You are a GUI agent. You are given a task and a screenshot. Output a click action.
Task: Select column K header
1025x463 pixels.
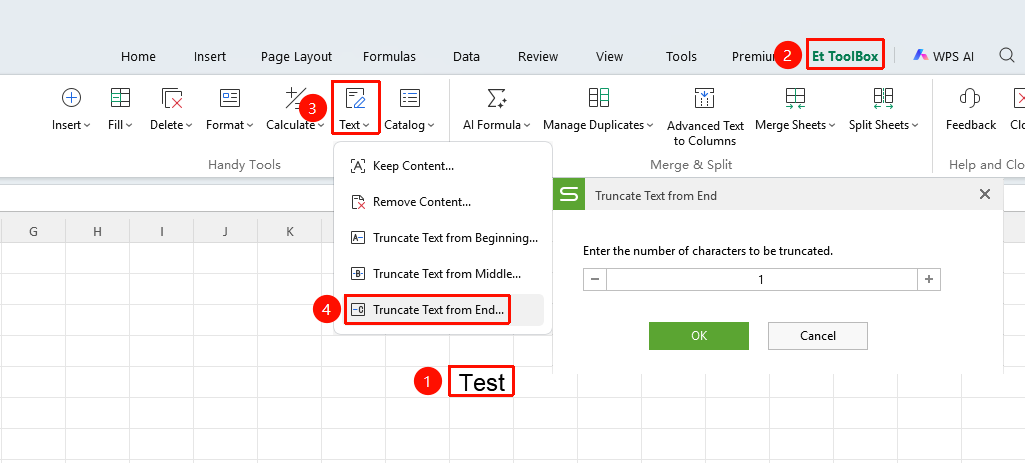[x=290, y=231]
